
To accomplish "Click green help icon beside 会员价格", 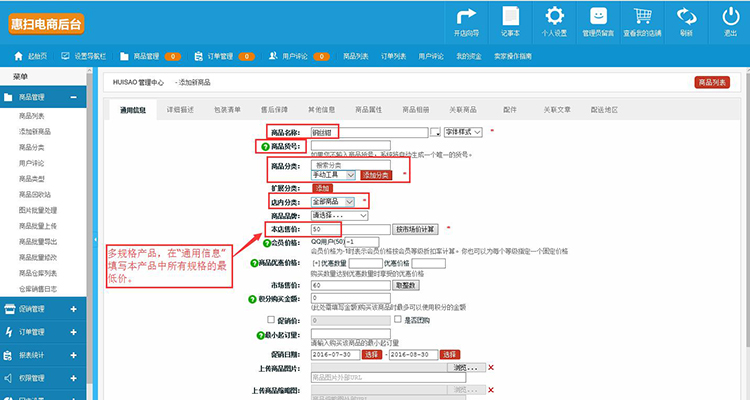I will click(x=267, y=243).
